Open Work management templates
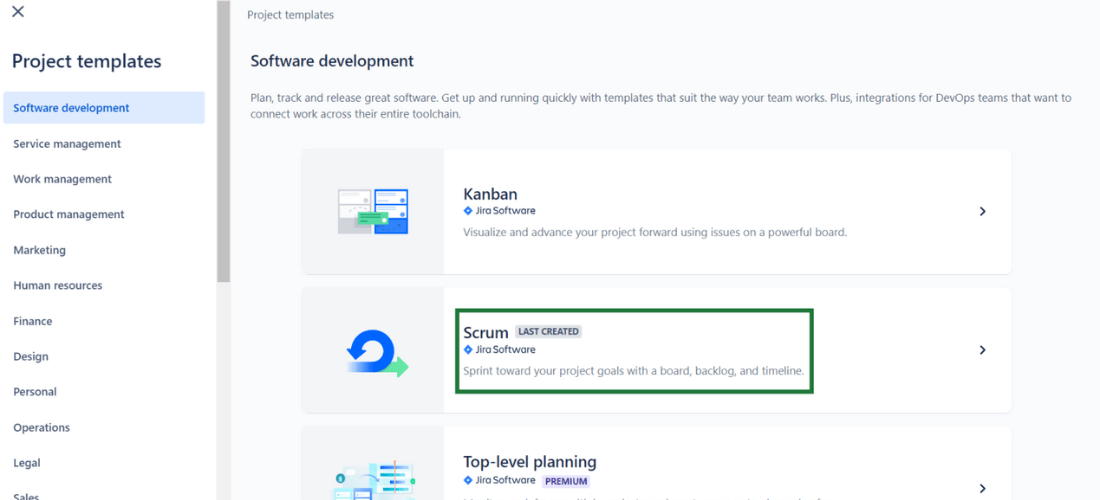 point(62,179)
